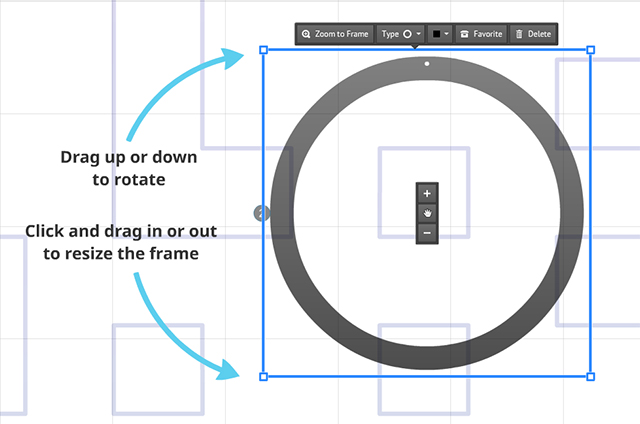Screen dimensions: 640x424
Task: Select the bottom-right resize handle
Action: coord(590,377)
